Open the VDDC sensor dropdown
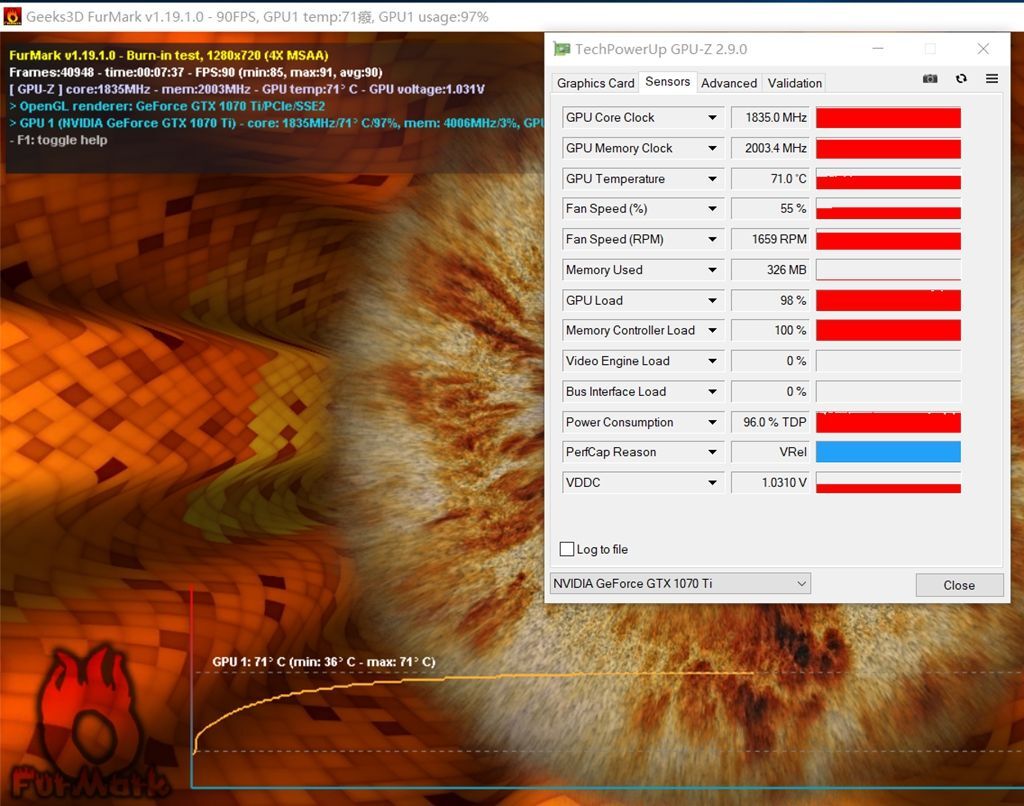1024x806 pixels. point(712,483)
